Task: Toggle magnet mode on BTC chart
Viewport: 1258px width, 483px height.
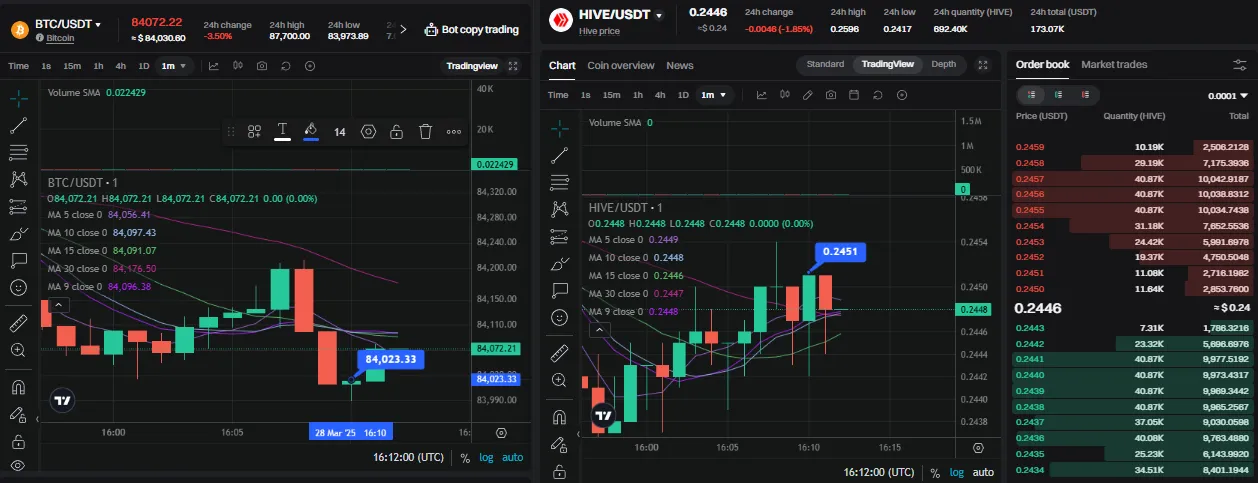Action: click(x=18, y=387)
